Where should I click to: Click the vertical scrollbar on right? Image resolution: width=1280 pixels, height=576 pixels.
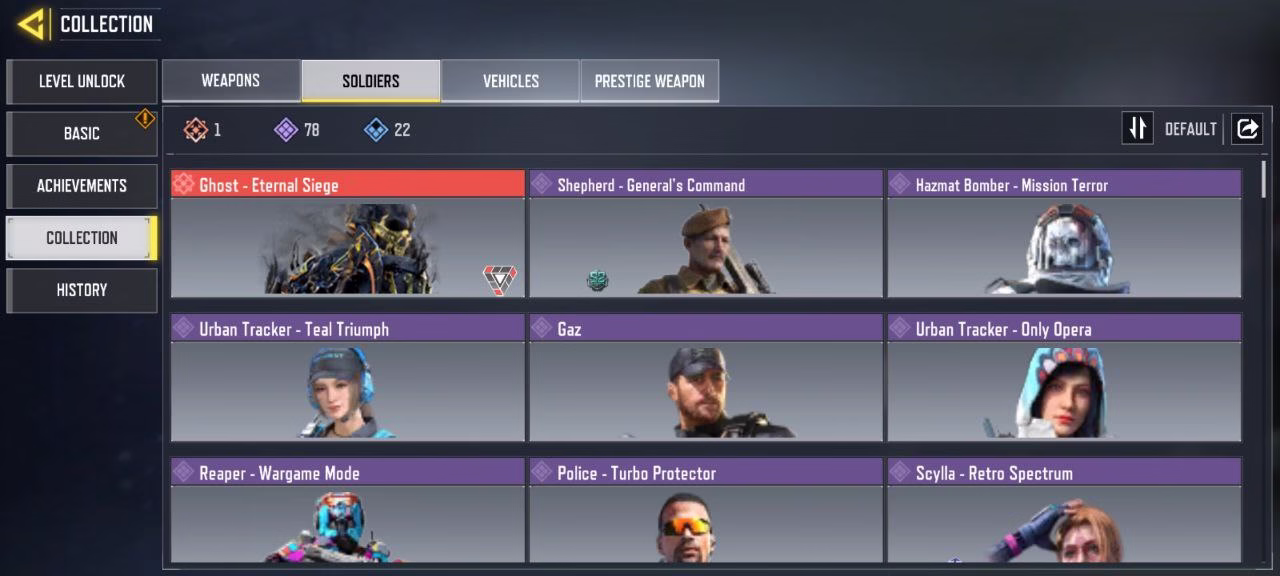coord(1264,178)
